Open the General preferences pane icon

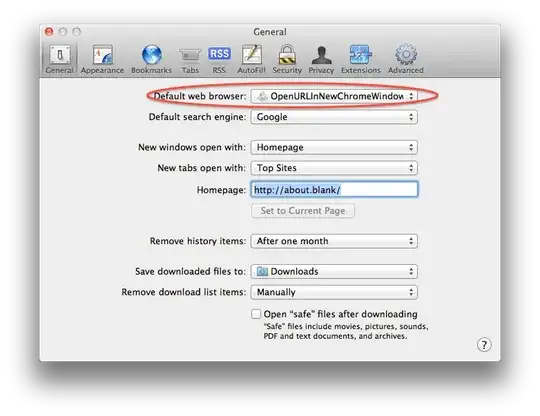(60, 55)
